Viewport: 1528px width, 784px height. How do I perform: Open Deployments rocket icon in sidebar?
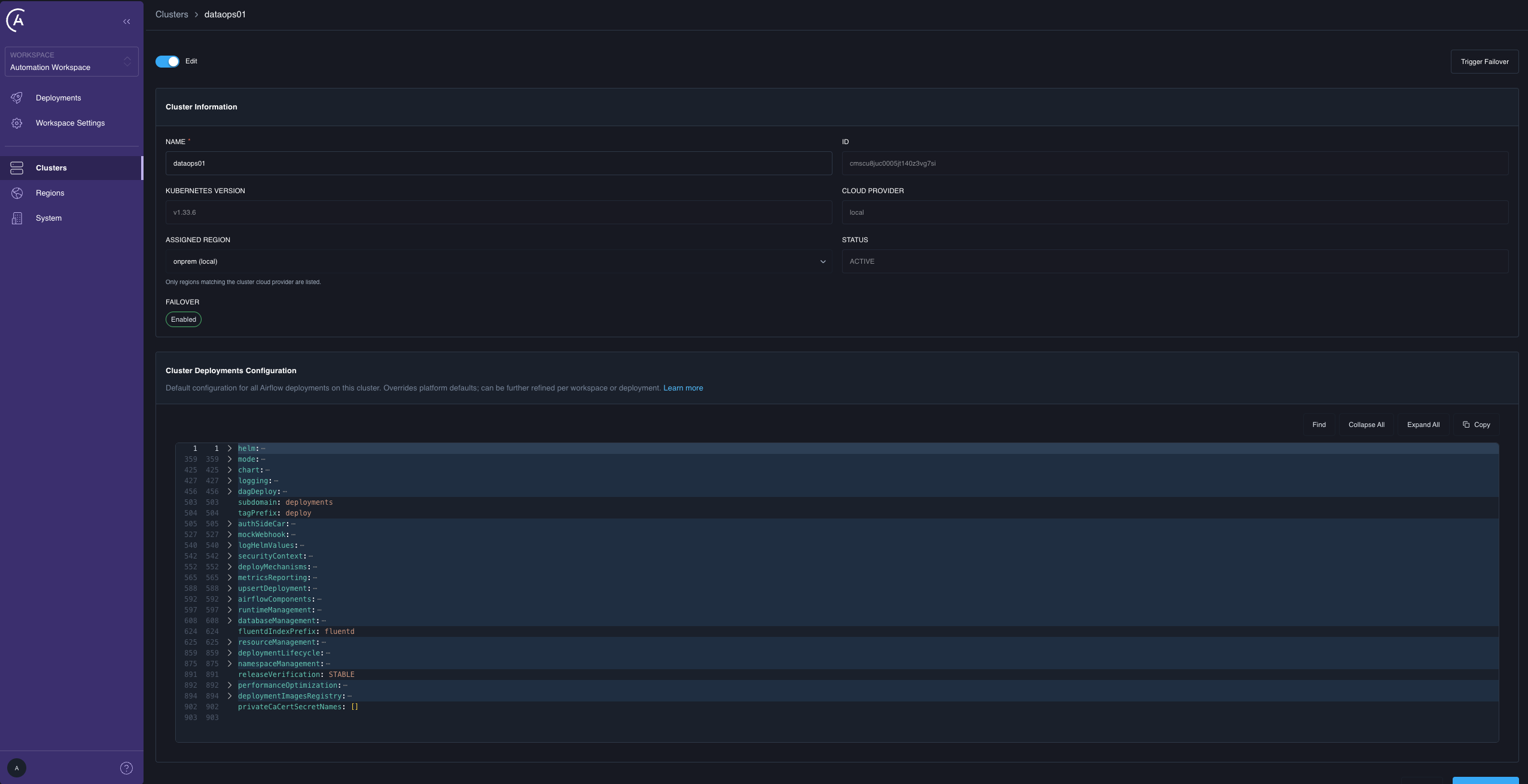(x=17, y=97)
